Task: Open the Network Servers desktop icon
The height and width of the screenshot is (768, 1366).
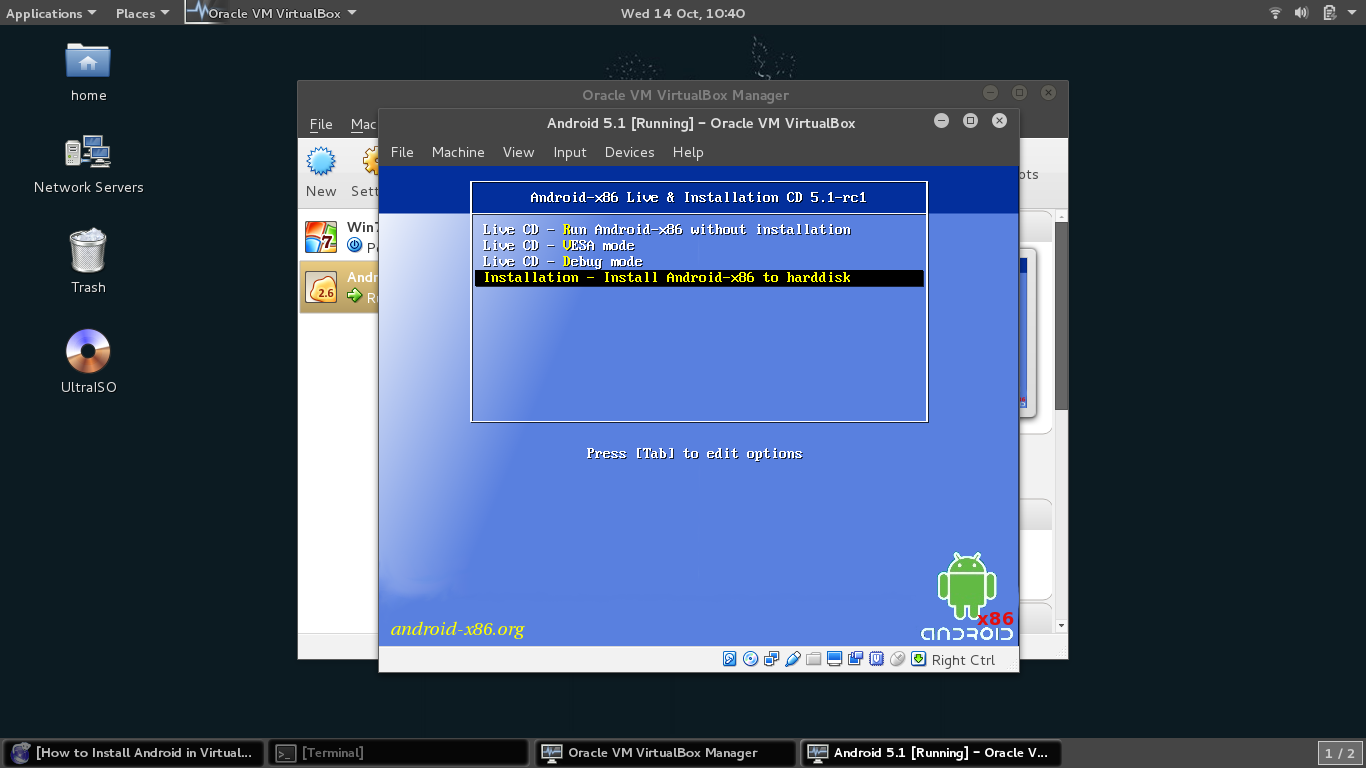Action: click(x=88, y=165)
